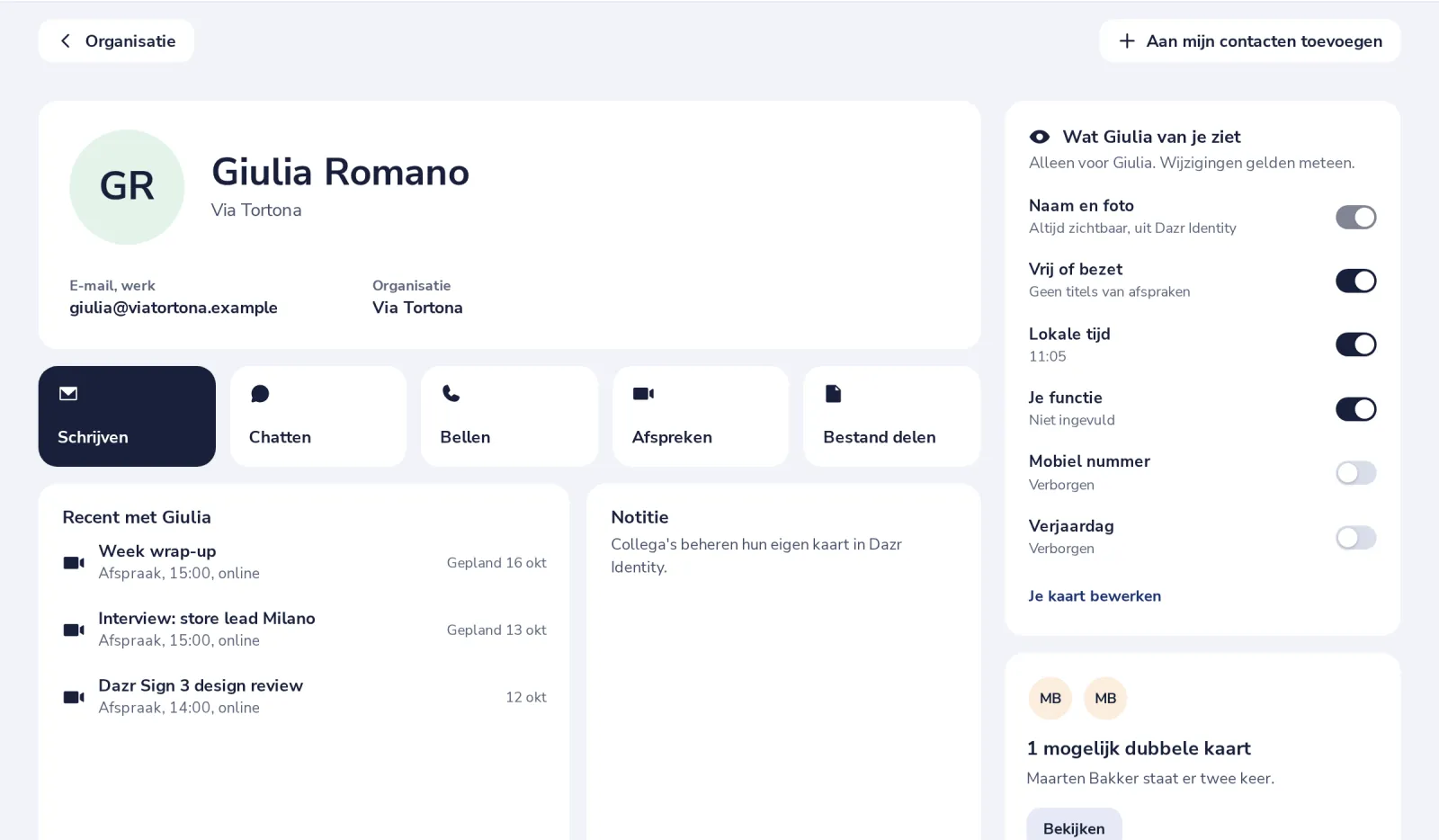Viewport: 1439px width, 840px height.
Task: Click the phone icon on Bellen
Action: click(451, 393)
